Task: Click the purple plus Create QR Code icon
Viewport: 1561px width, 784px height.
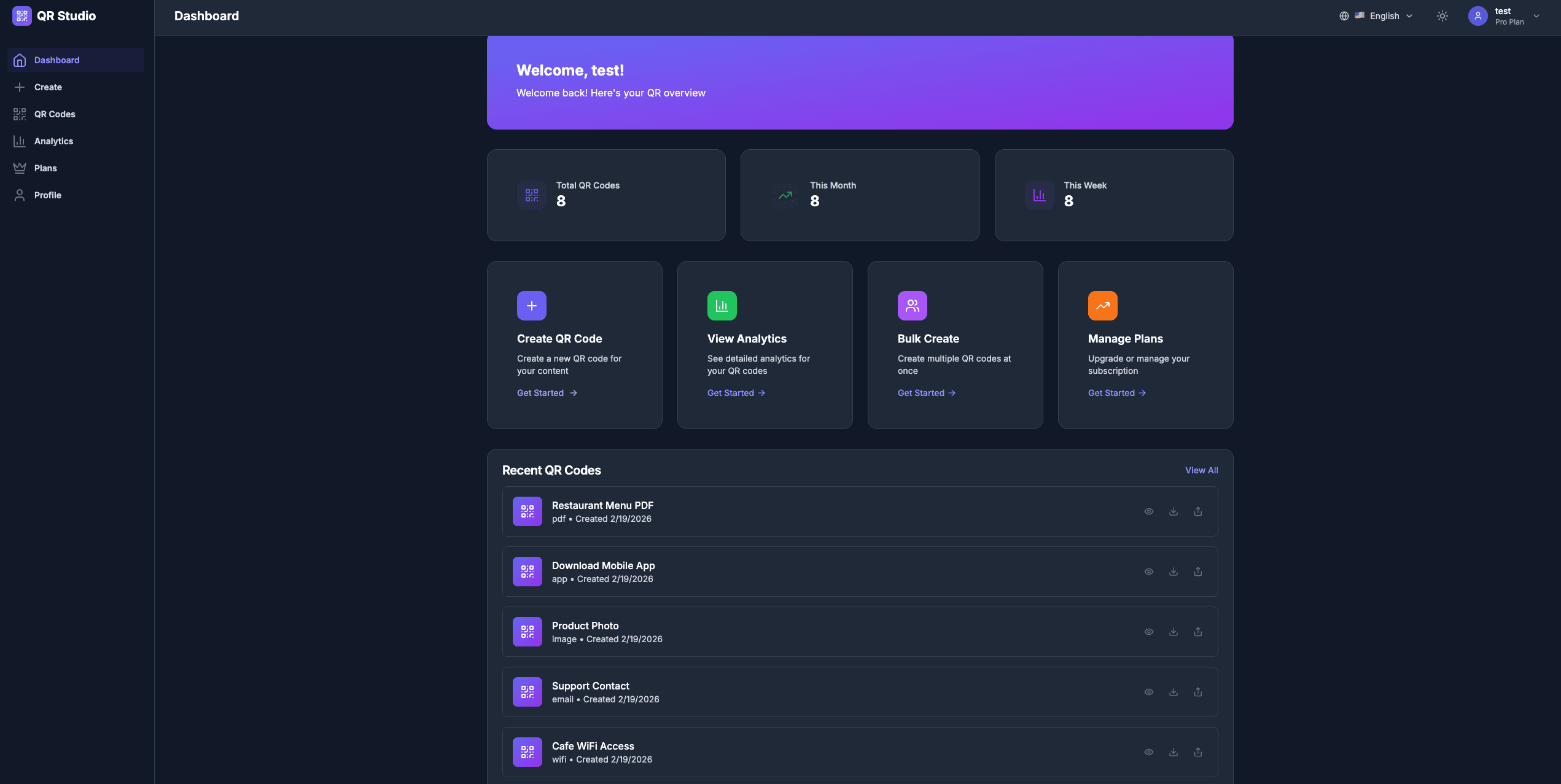Action: point(531,306)
